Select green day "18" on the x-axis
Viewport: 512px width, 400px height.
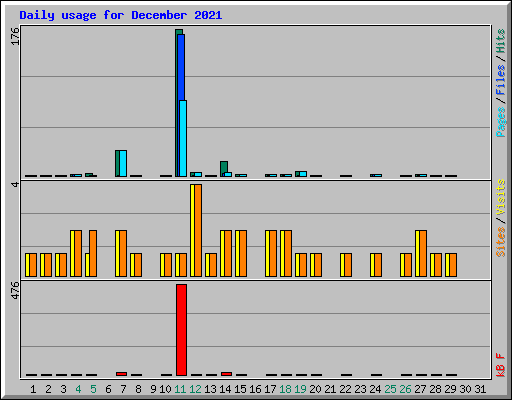pos(285,389)
